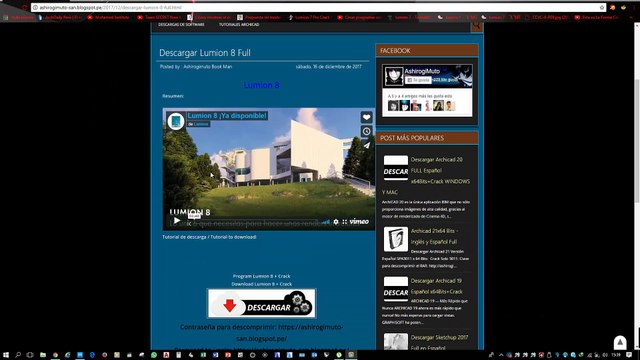This screenshot has width=640, height=360.
Task: Share the video via paper plane icon
Action: (x=367, y=145)
